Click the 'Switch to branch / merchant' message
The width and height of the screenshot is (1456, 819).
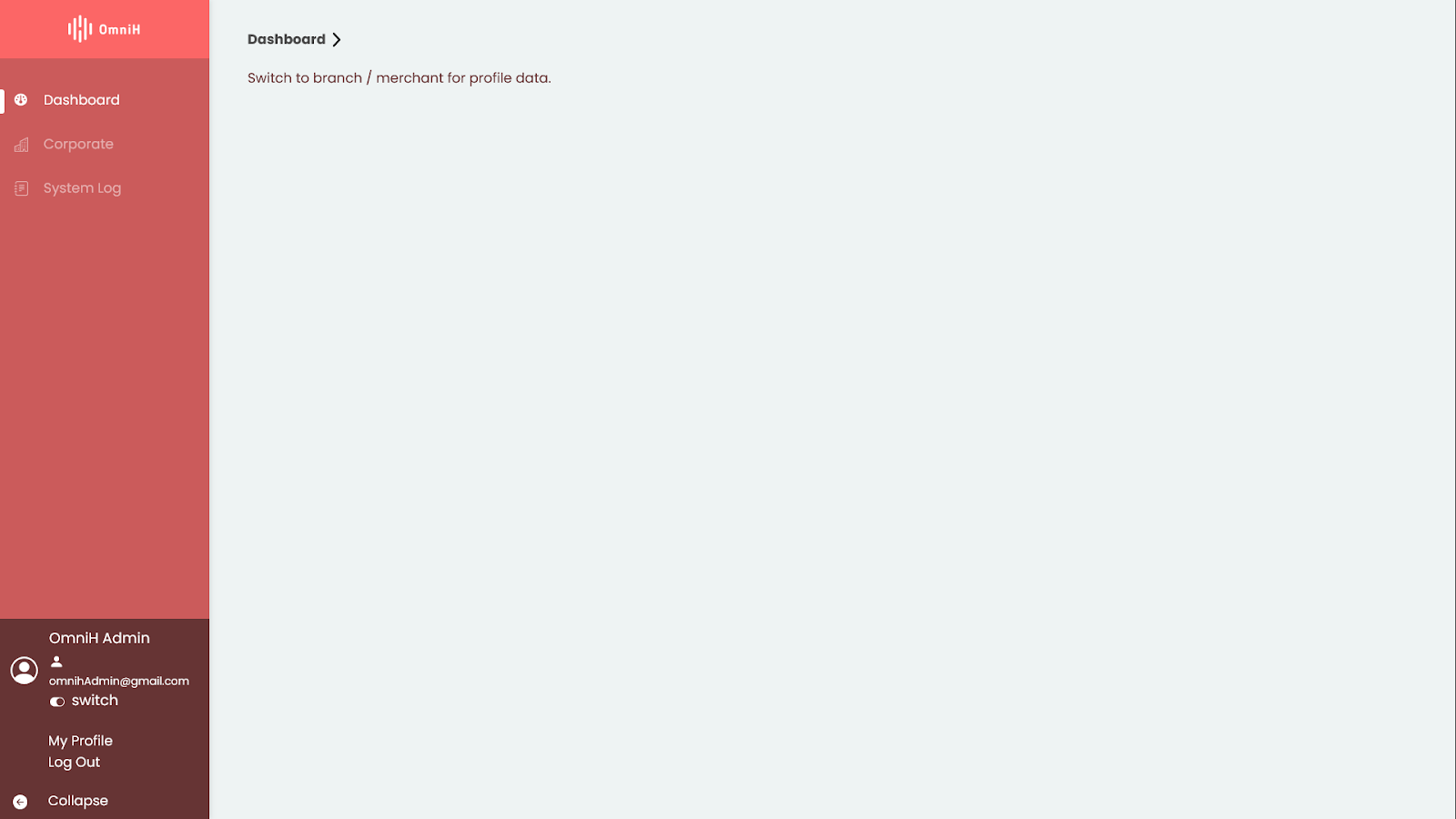[399, 78]
